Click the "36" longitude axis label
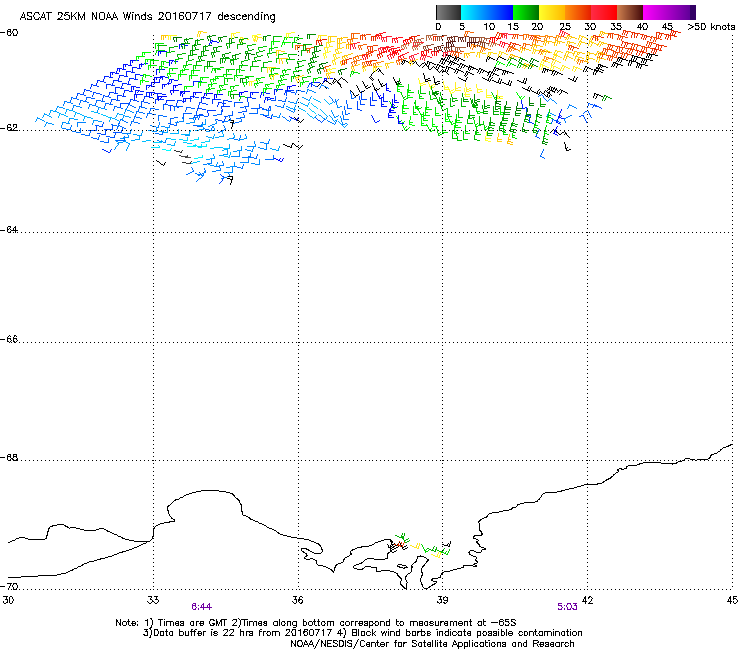Viewport: 740px width, 650px height. click(298, 600)
